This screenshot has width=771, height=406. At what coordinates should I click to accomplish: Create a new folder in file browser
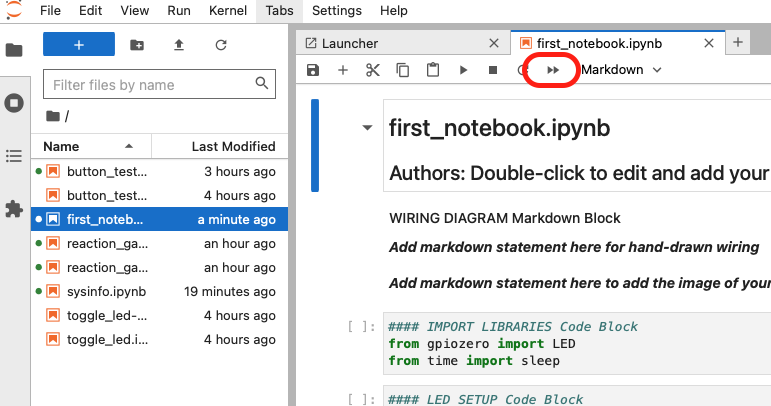137,45
